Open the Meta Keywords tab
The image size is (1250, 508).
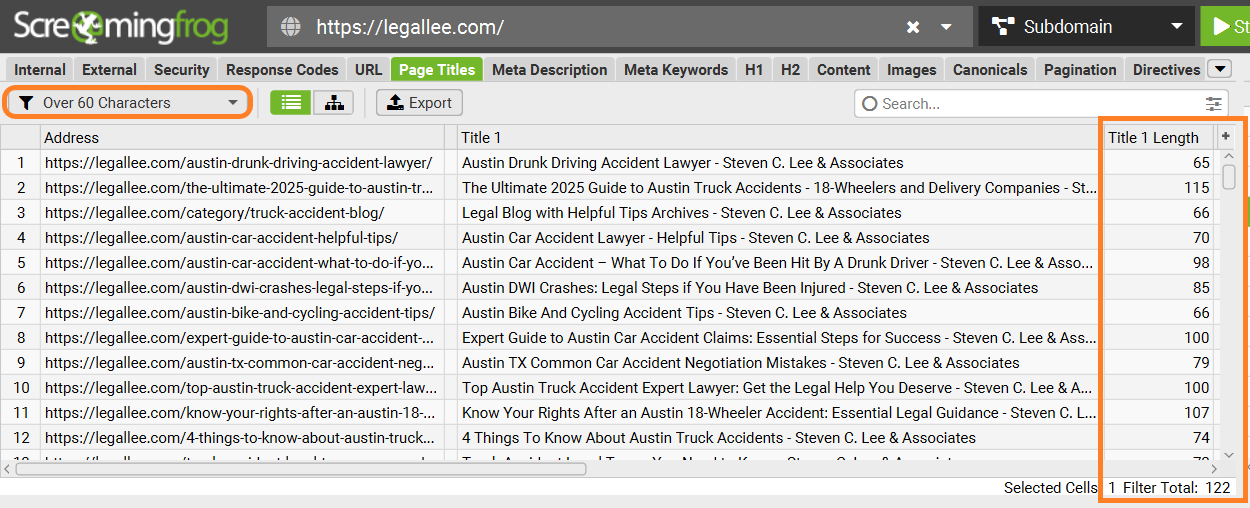676,69
